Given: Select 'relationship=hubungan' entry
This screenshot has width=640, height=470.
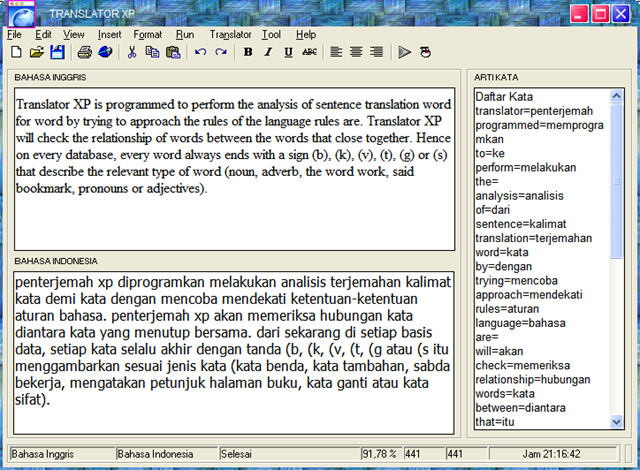Looking at the screenshot, I should click(x=533, y=379).
